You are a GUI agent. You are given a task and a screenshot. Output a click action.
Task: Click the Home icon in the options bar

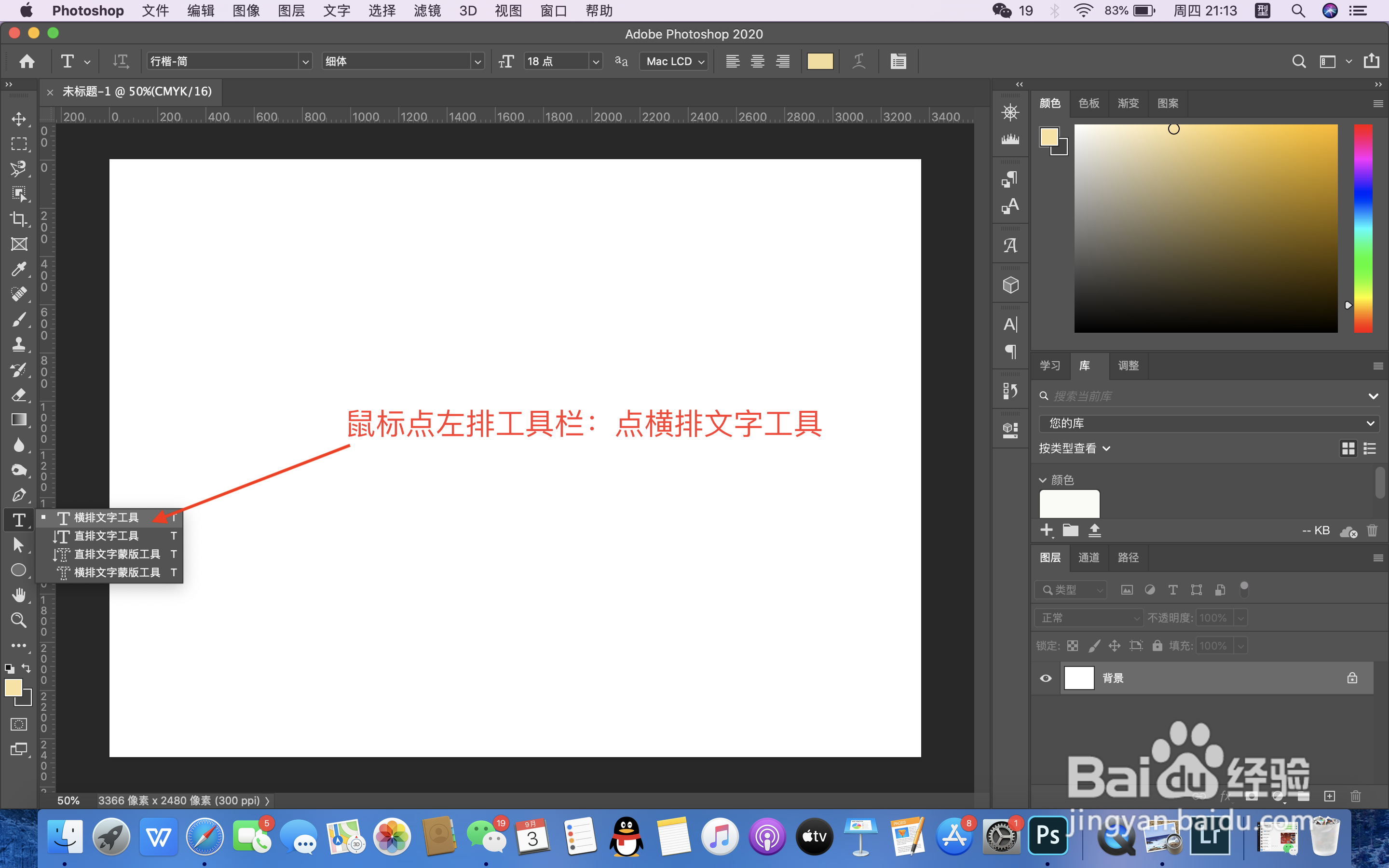(x=26, y=61)
